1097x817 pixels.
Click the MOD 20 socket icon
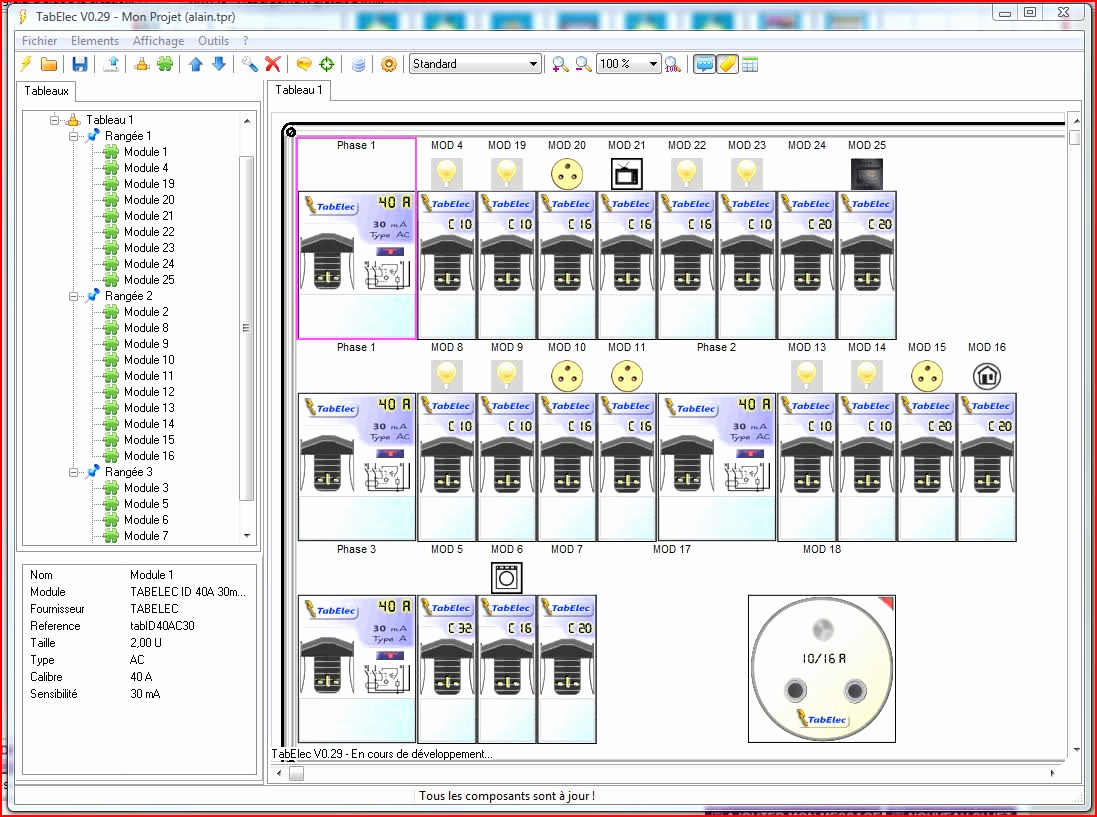click(567, 173)
